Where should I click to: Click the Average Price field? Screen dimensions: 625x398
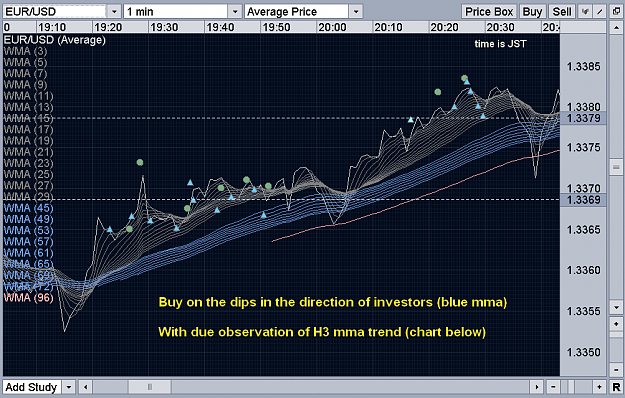click(297, 12)
